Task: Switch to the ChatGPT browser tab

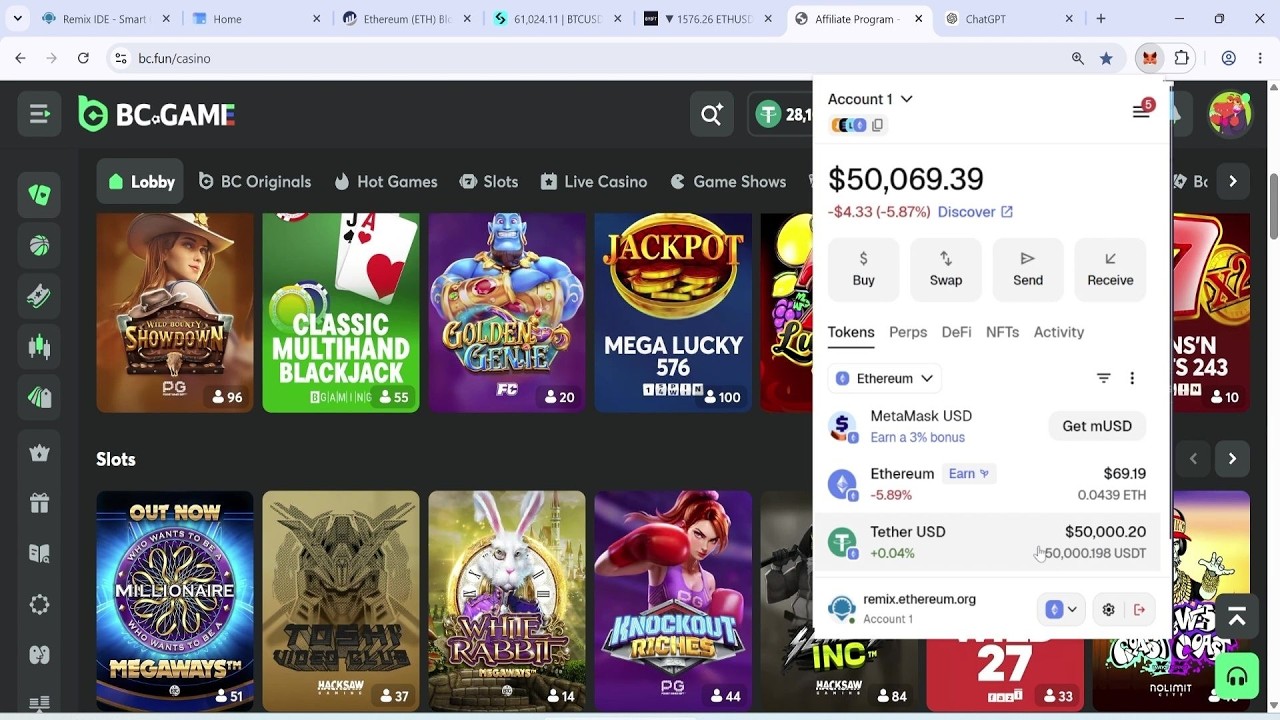Action: [1010, 19]
